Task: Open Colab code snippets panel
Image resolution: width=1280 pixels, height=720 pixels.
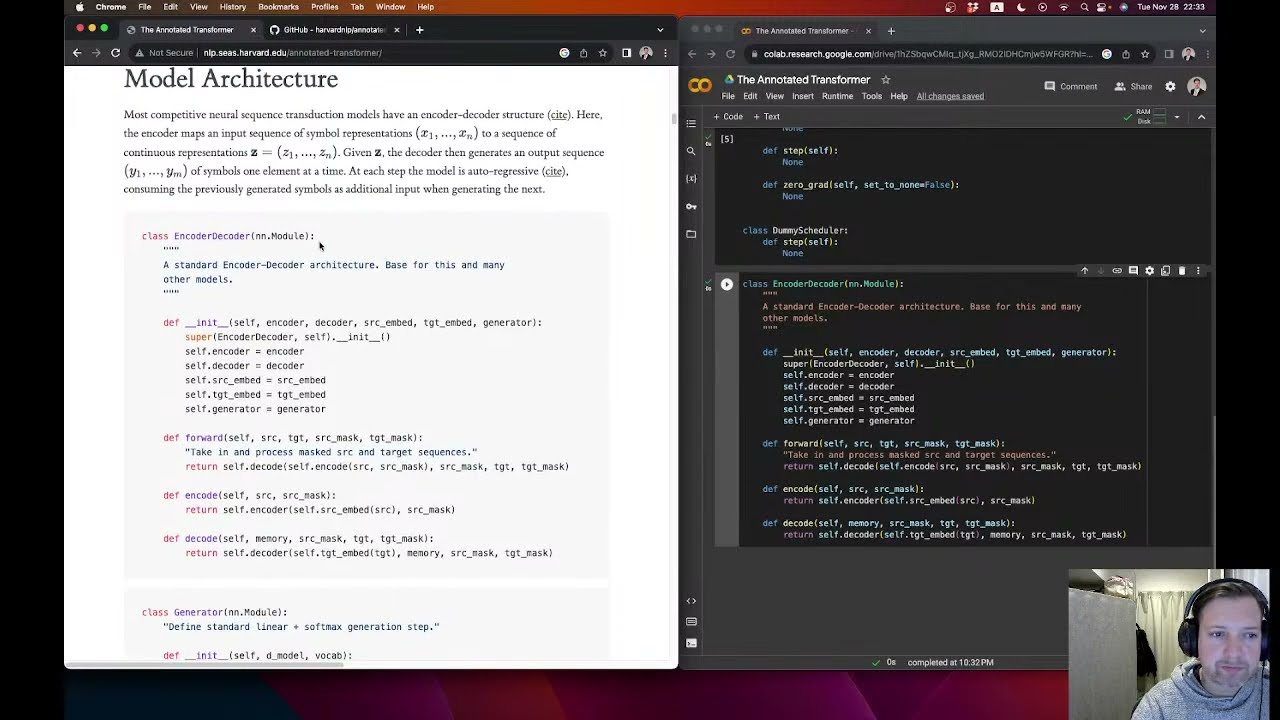Action: point(691,601)
